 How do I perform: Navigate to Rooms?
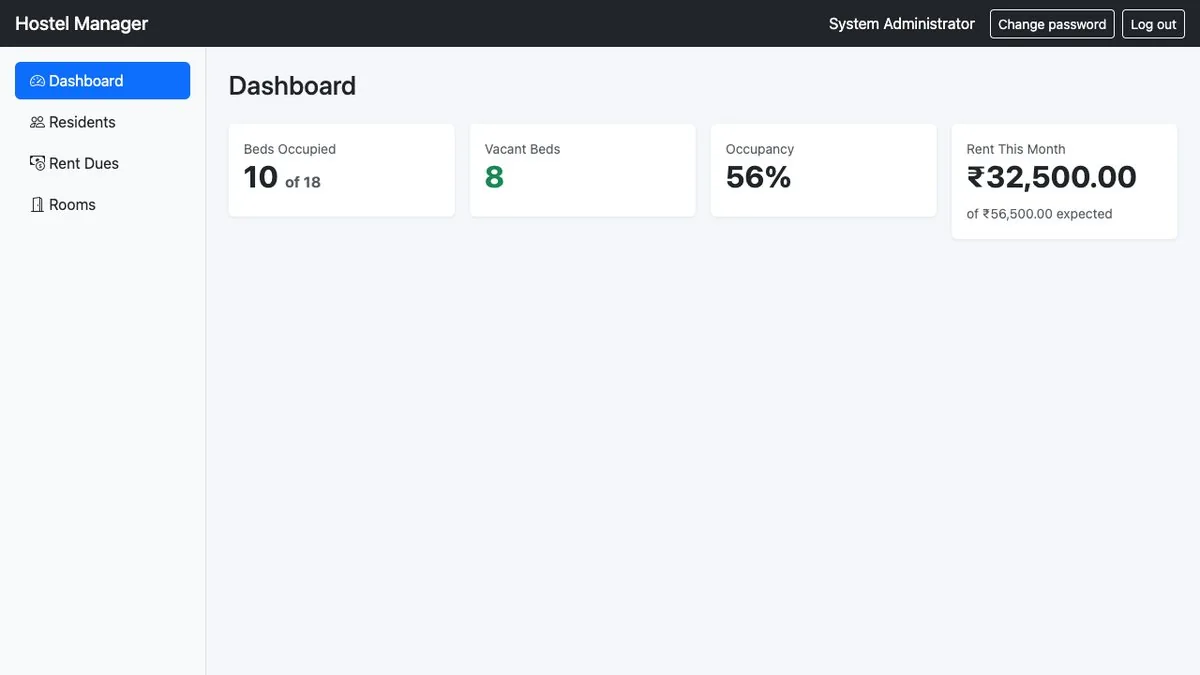click(x=102, y=204)
